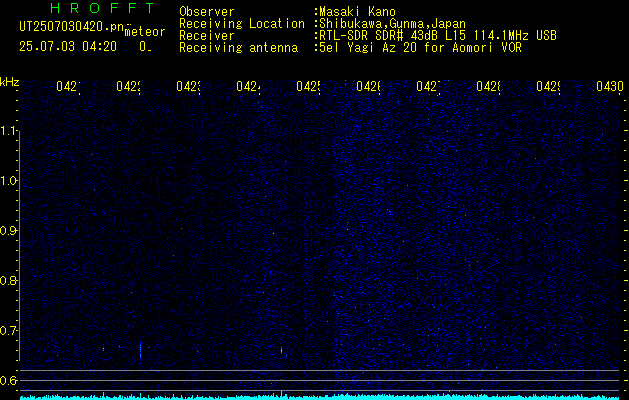Select the date and time 25.07.03 04:20

68,47
